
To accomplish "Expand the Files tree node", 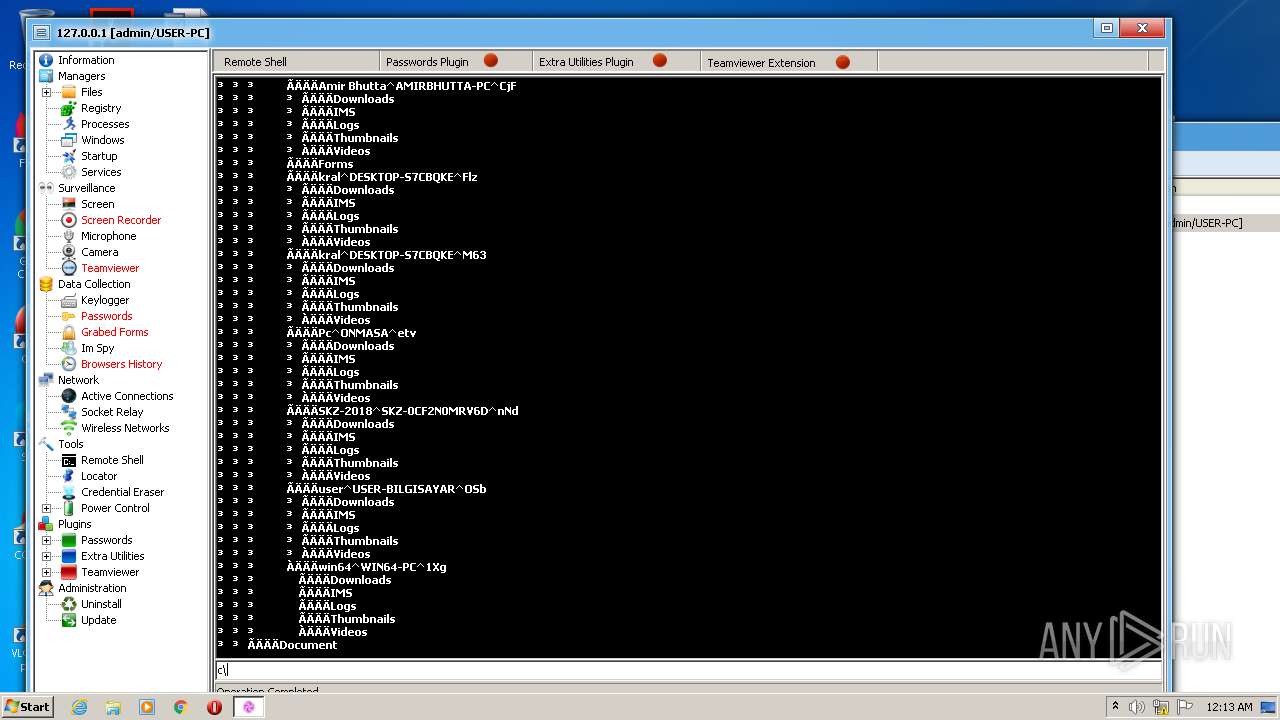I will coord(46,92).
